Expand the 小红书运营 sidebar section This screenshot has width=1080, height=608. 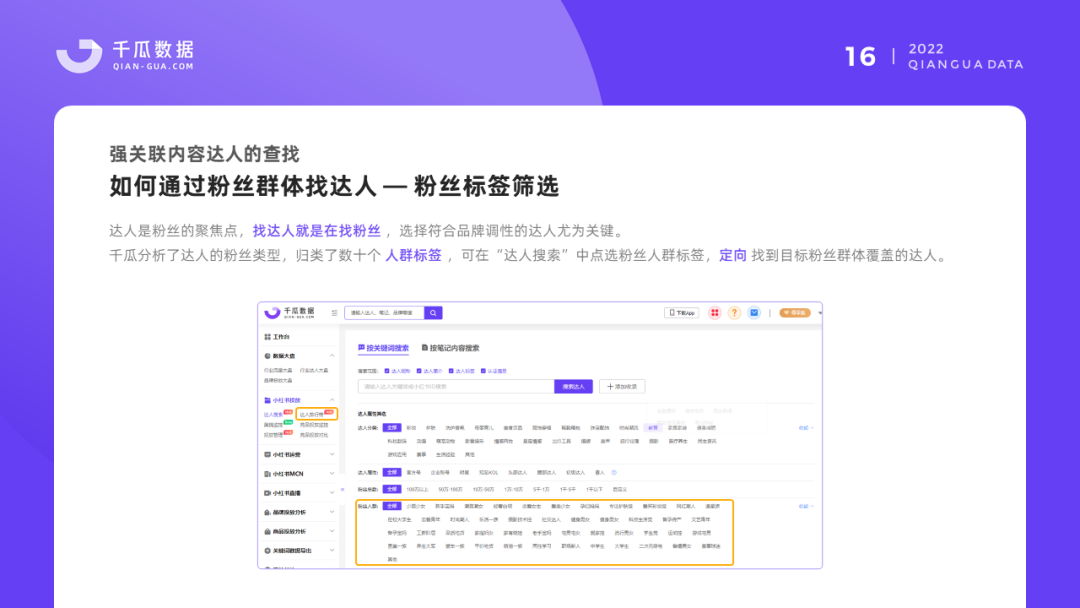coord(332,454)
